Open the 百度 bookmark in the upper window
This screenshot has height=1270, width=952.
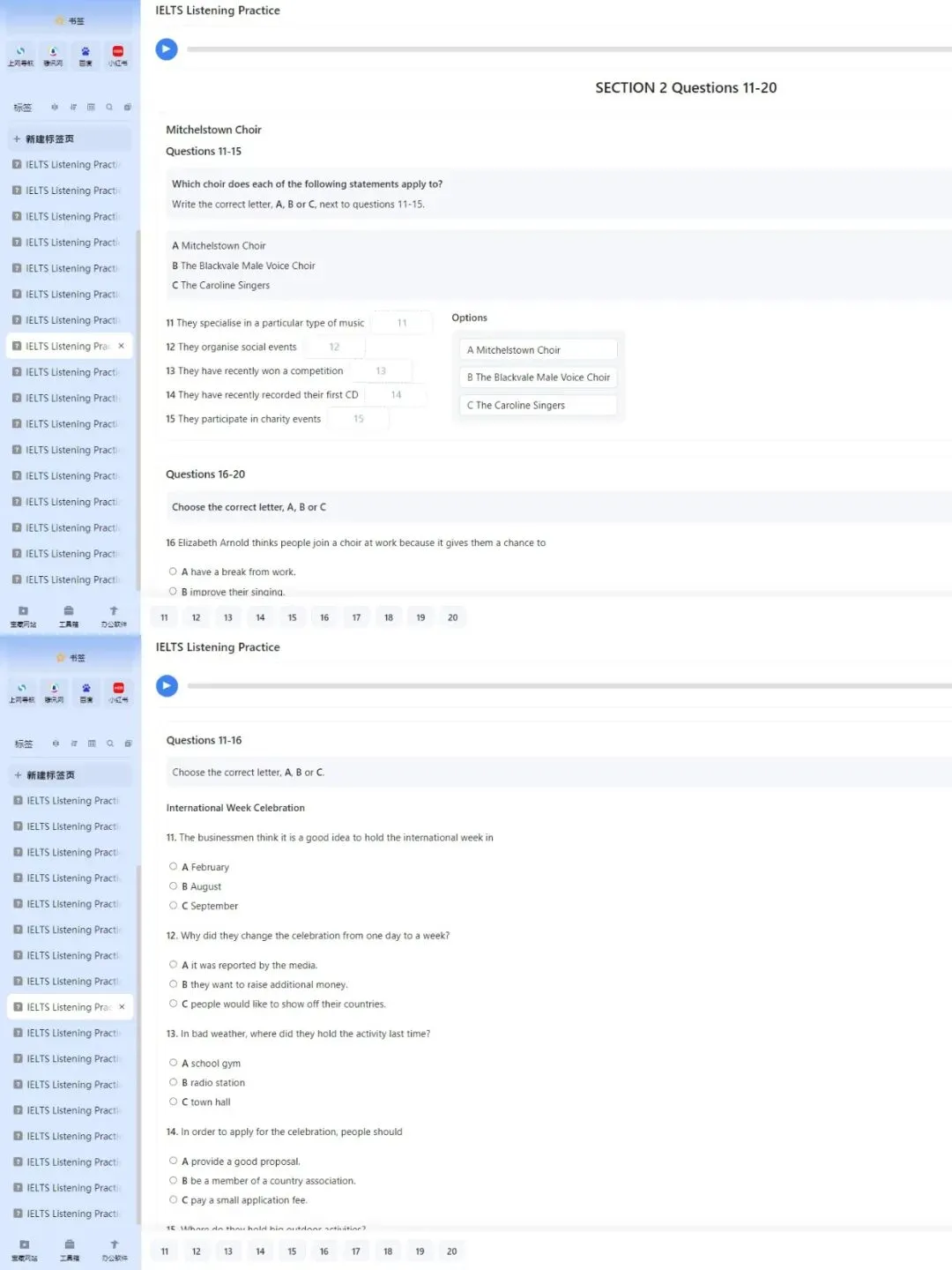pos(86,56)
